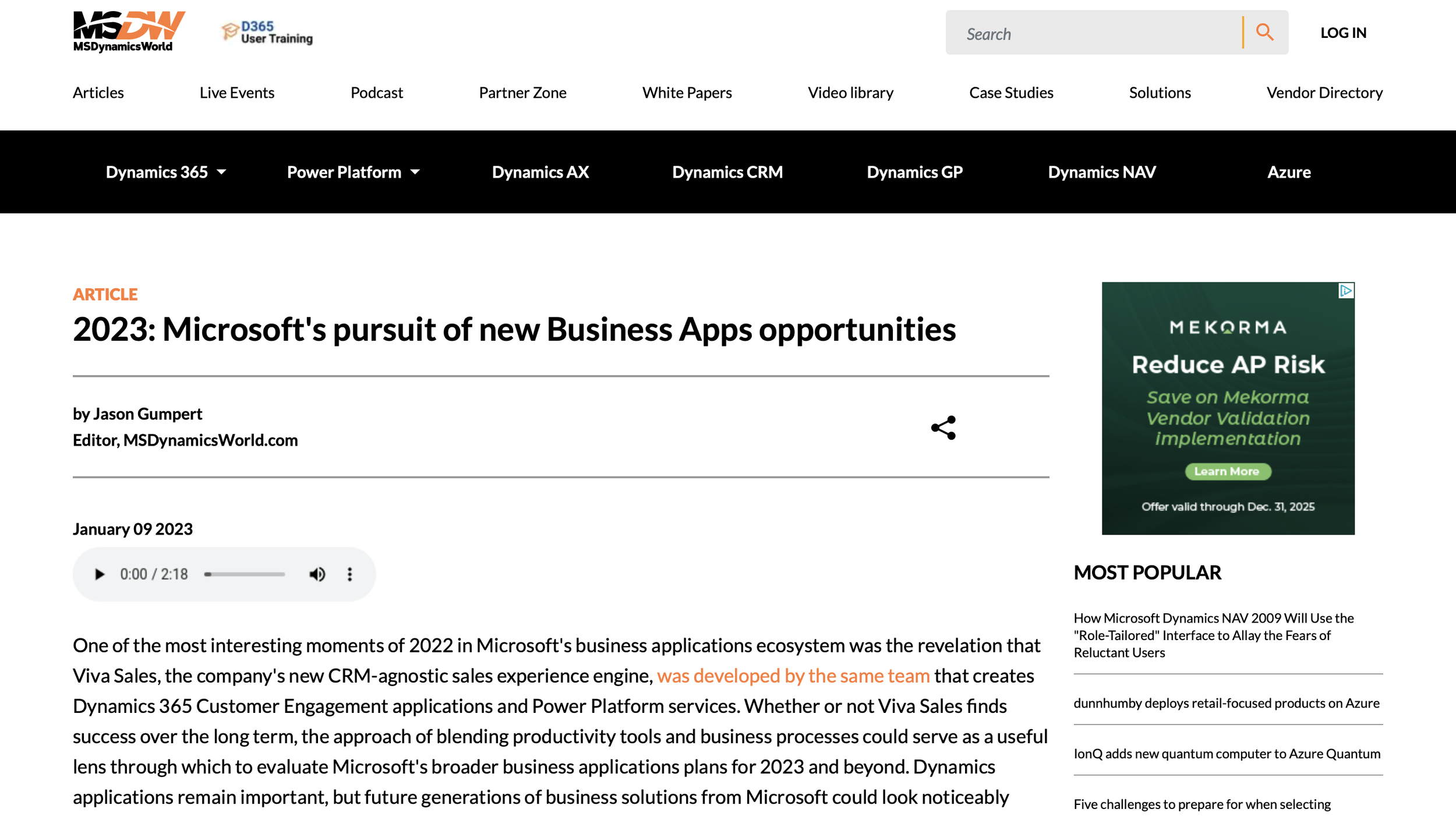Open IonQ quantum computer popular article
Viewport: 1456px width, 816px height.
pos(1227,754)
